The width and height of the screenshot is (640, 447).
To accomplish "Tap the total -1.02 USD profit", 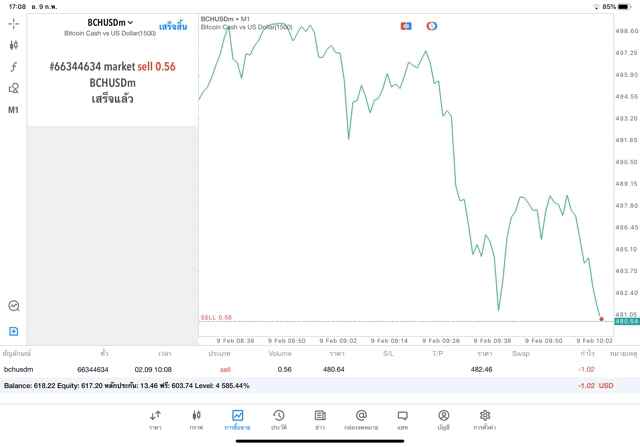I will click(x=596, y=386).
